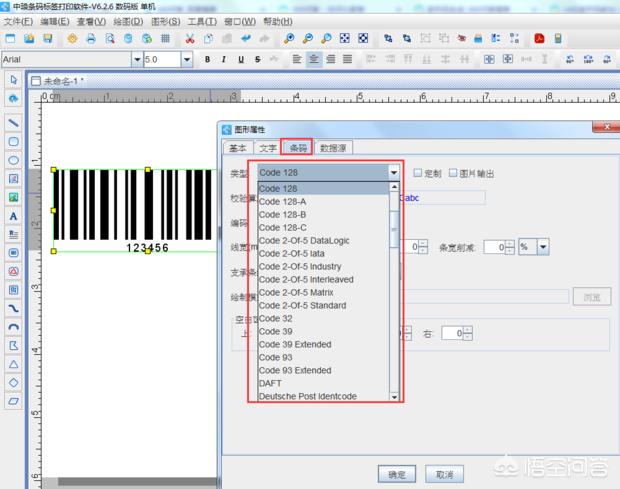Click the printer icon in toolbar
Viewport: 620px width, 489px height.
tap(91, 38)
